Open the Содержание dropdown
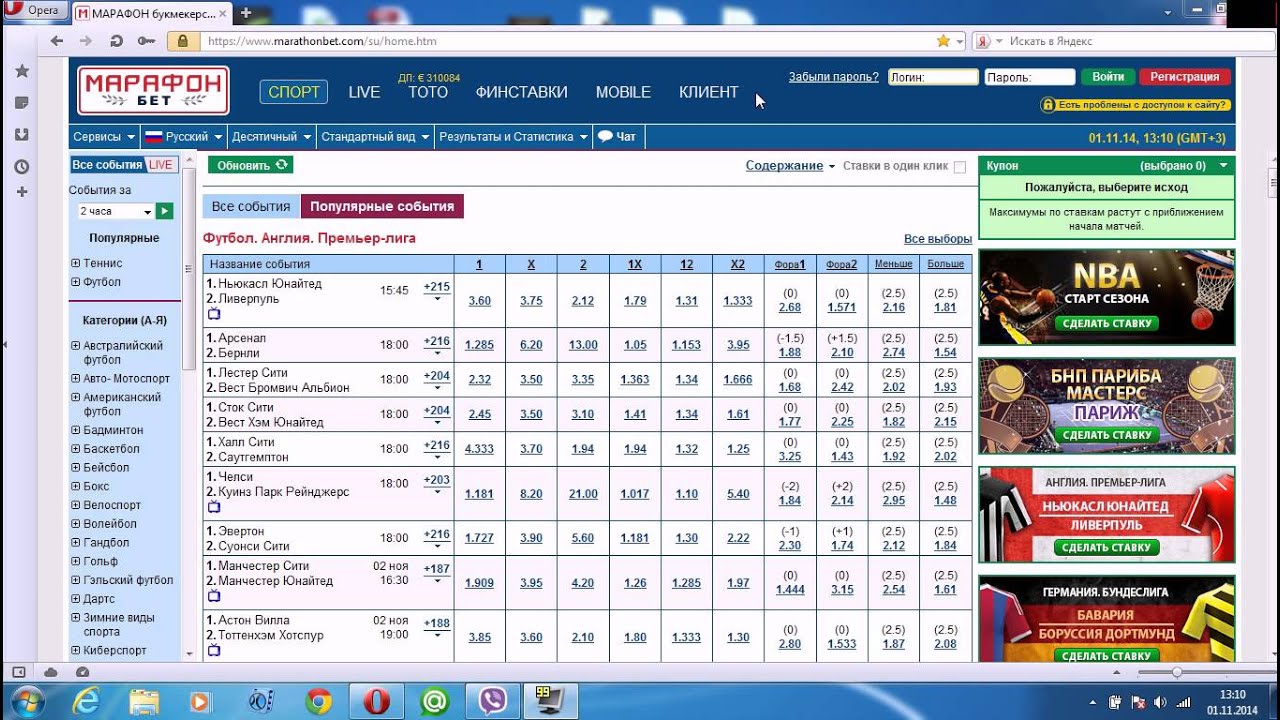This screenshot has width=1280, height=720. click(x=790, y=166)
